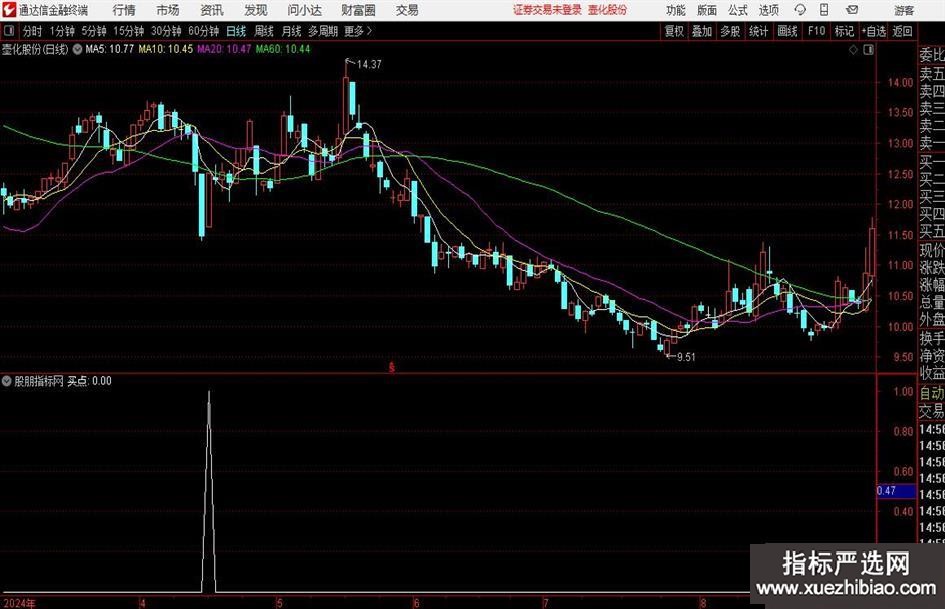Viewport: 945px width, 609px height.
Task: Click the 叠加 overlay button
Action: pyautogui.click(x=702, y=31)
